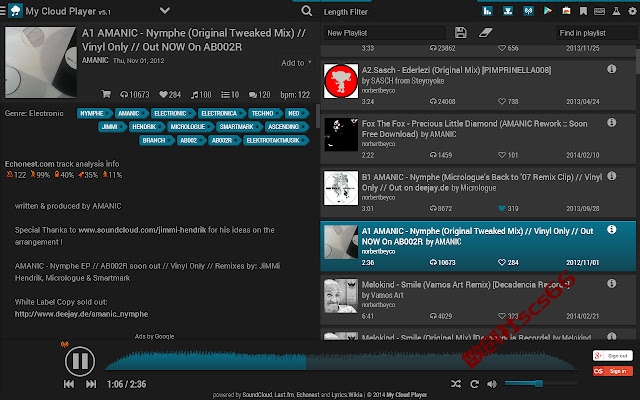Screen dimensions: 640x400
Task: Adjust the volume slider
Action: point(541,383)
